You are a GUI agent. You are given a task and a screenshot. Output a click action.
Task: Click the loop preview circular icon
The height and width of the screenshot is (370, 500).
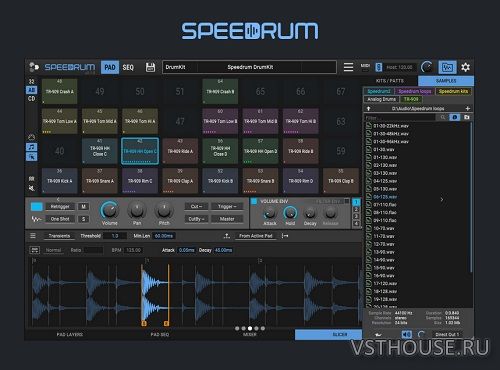tap(421, 334)
